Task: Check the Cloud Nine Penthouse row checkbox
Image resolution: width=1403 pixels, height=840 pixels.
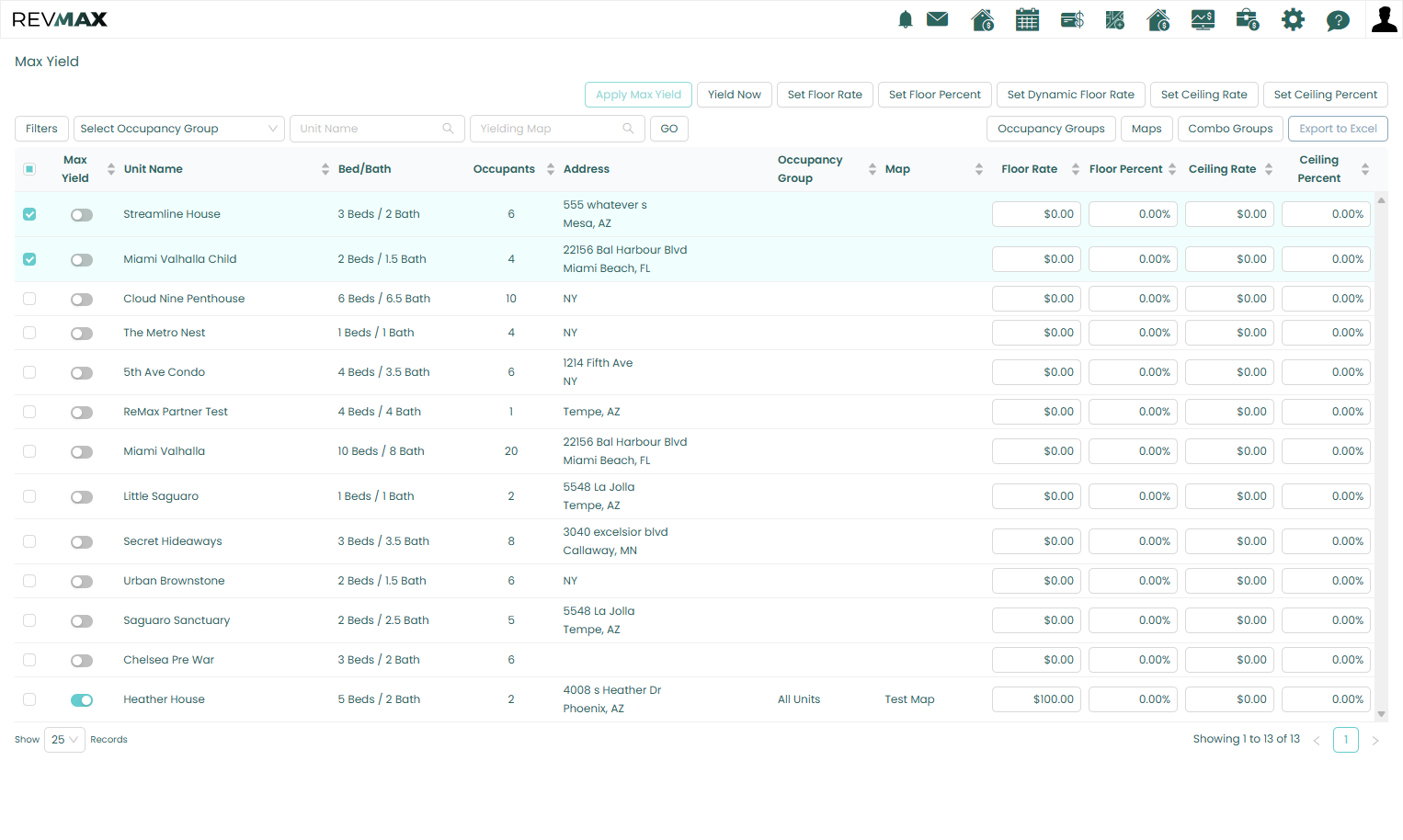Action: point(29,299)
